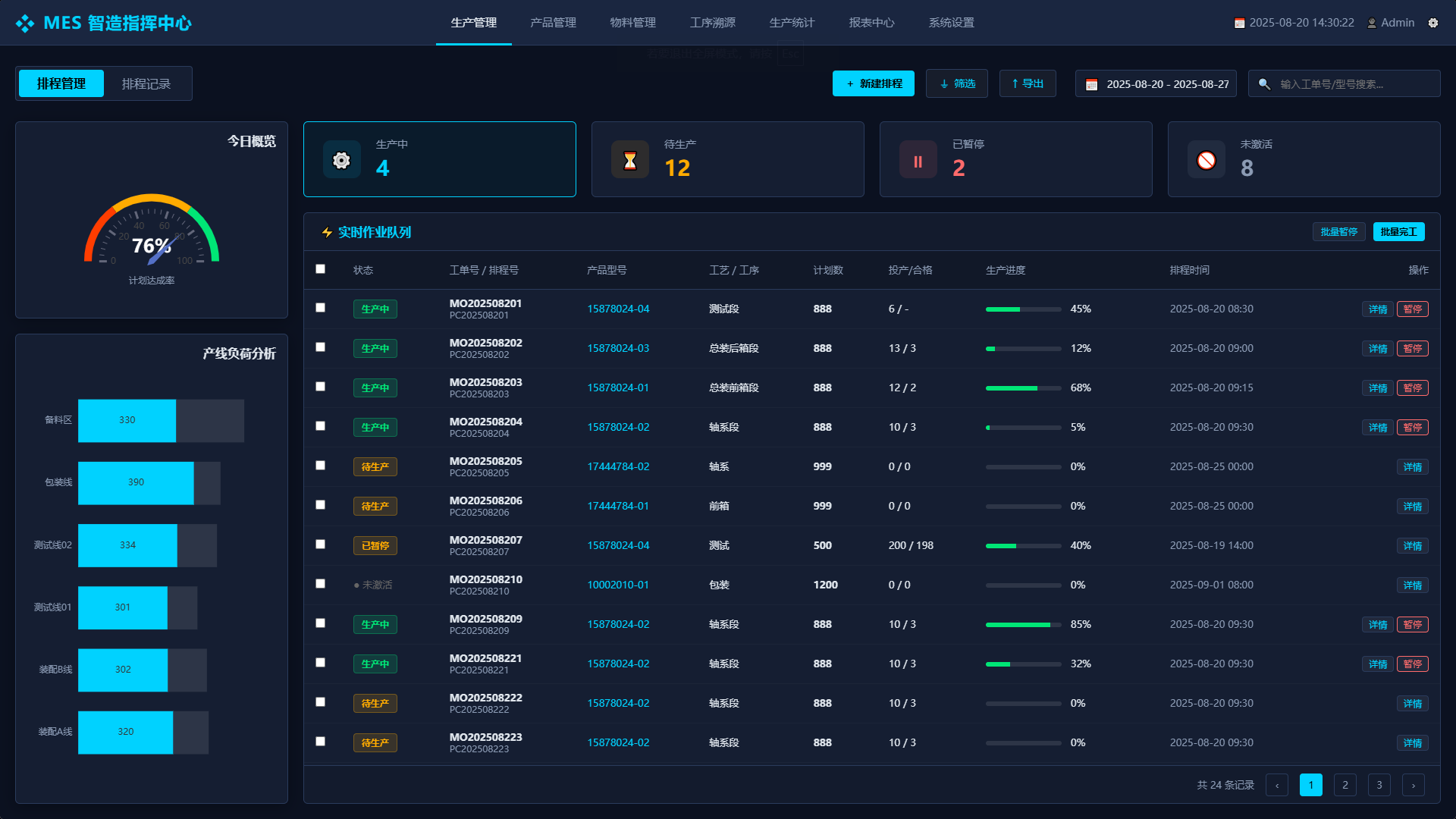Click the gear icon on 生产中 card
Image resolution: width=1456 pixels, height=819 pixels.
(341, 160)
